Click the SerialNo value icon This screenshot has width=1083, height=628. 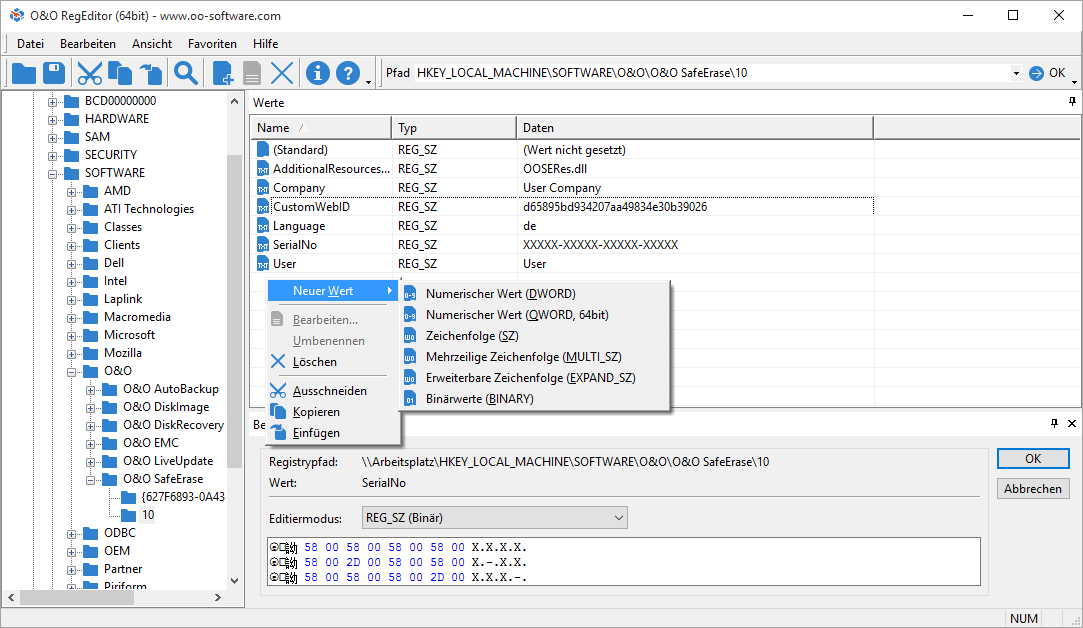tap(262, 245)
